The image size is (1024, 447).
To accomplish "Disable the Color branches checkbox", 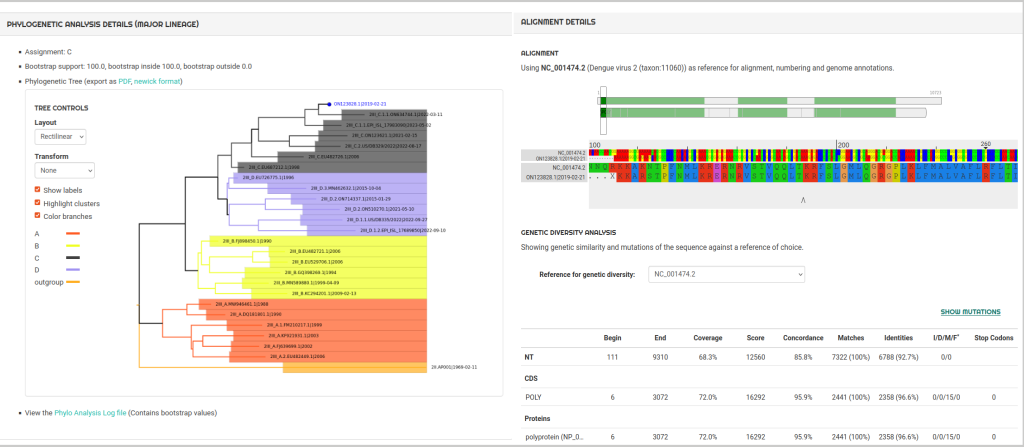I will coord(38,215).
